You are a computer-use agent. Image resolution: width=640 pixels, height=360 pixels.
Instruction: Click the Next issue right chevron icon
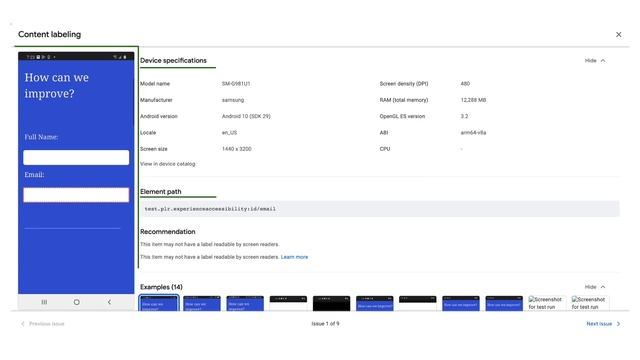click(618, 324)
